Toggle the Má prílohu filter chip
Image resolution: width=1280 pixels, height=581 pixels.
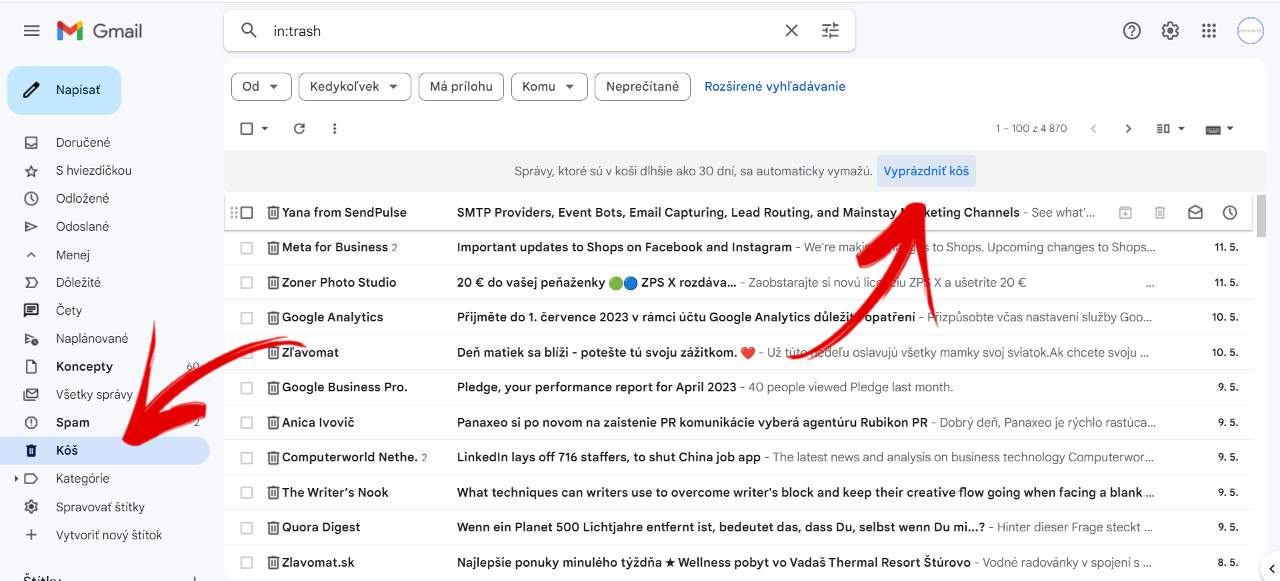click(461, 87)
